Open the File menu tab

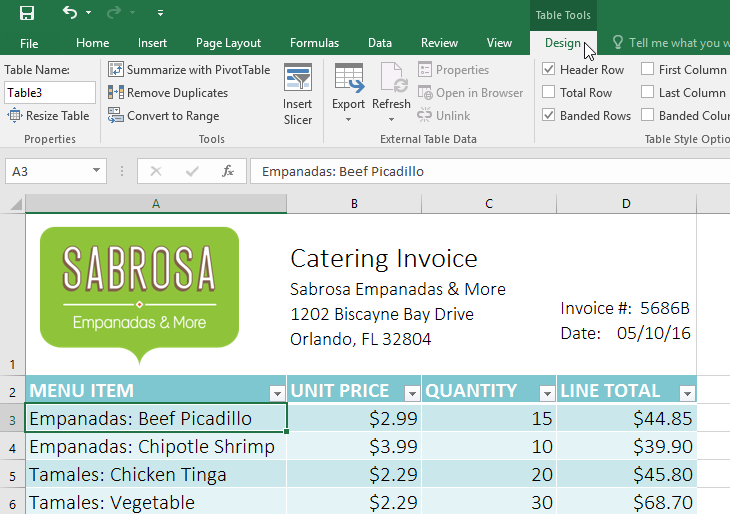click(x=29, y=43)
